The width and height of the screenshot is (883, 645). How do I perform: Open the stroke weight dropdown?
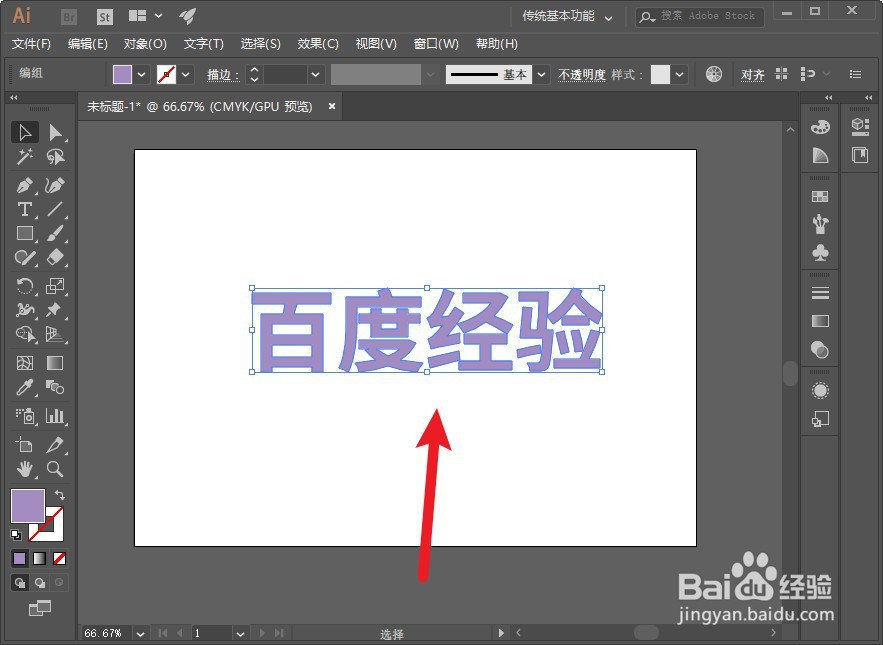point(314,74)
